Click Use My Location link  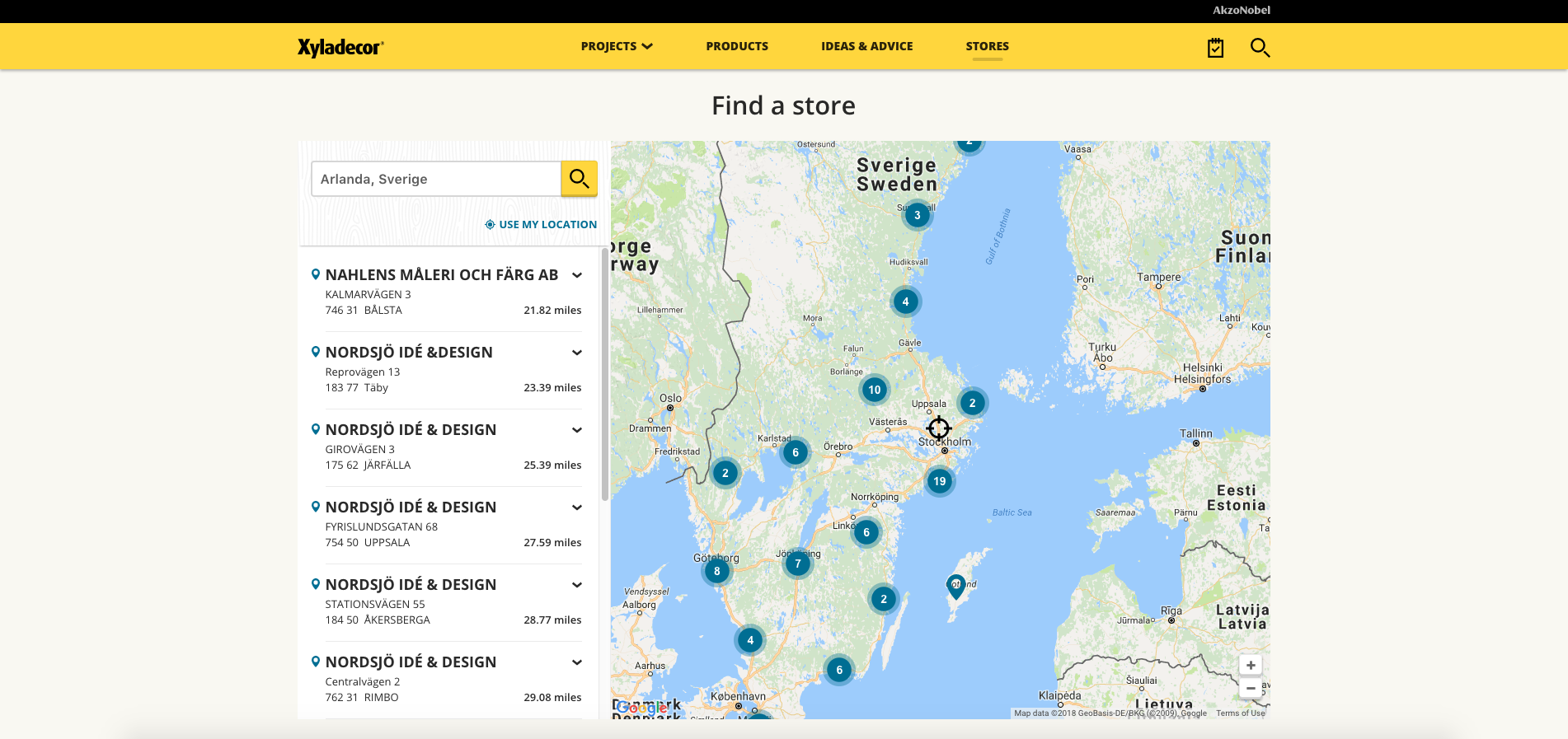tap(541, 224)
